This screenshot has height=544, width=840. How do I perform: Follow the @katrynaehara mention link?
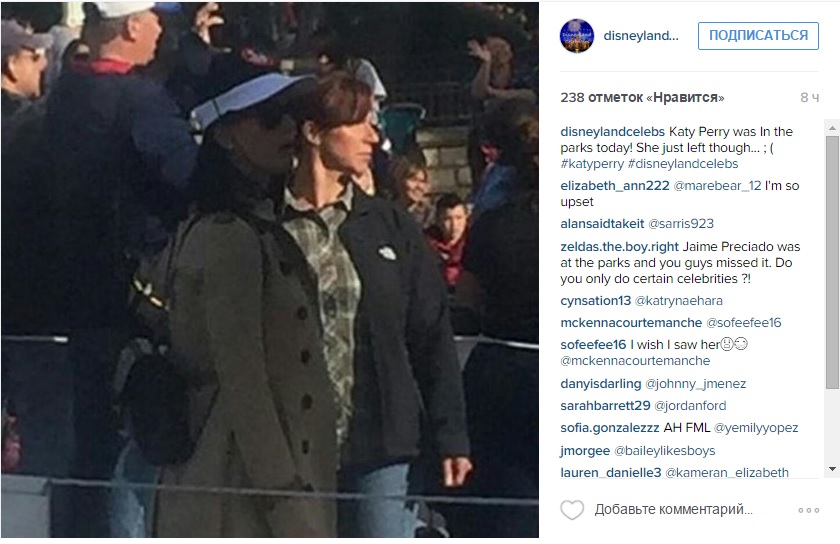[x=679, y=301]
